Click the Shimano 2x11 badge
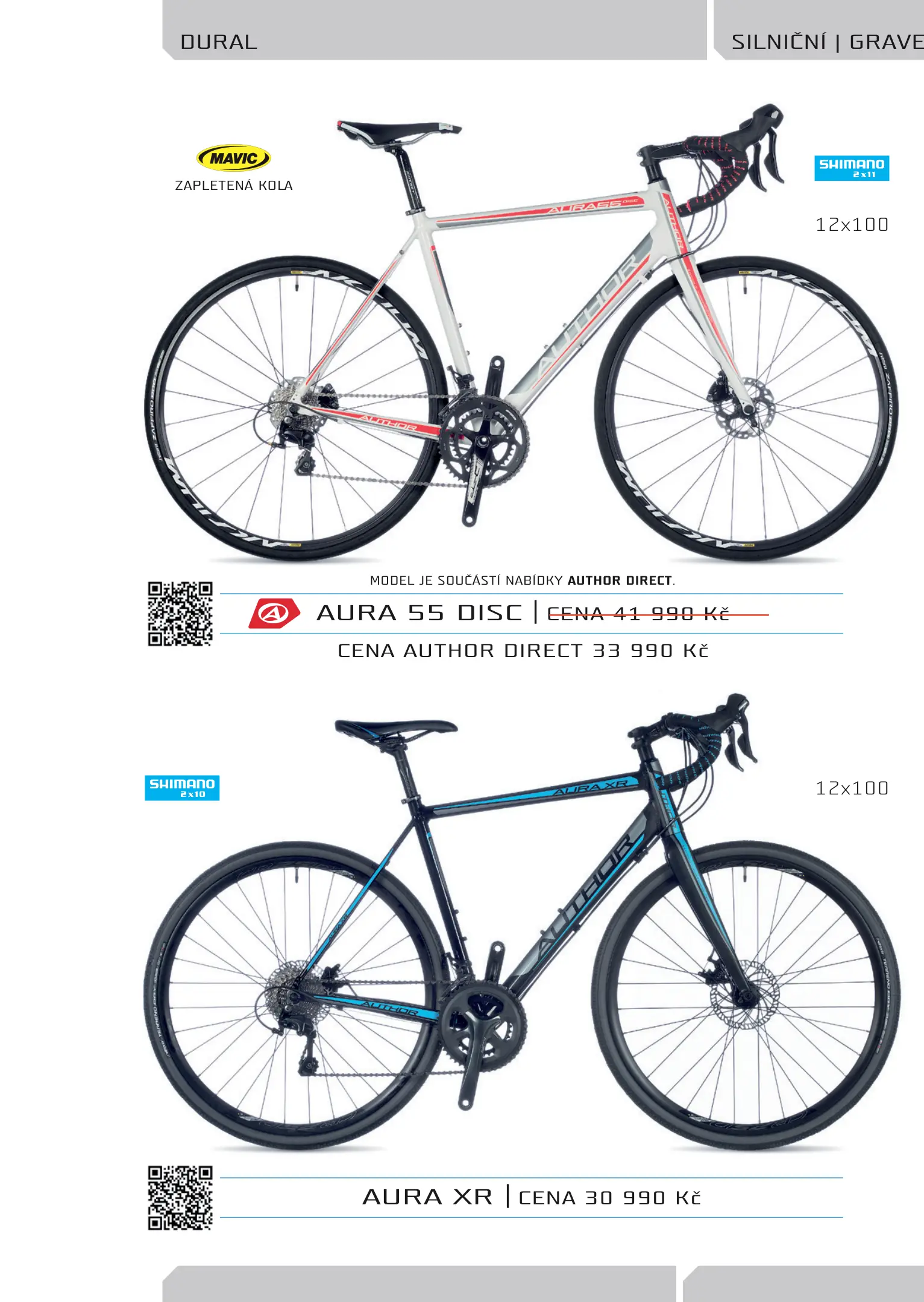The image size is (924, 1302). 852,168
